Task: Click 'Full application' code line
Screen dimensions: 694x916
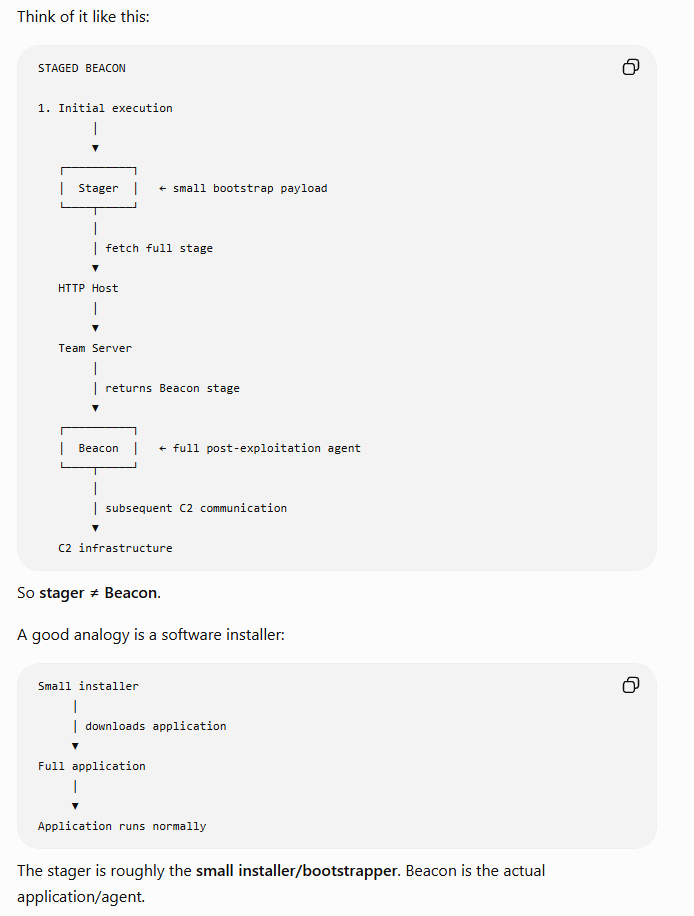Action: click(x=92, y=766)
